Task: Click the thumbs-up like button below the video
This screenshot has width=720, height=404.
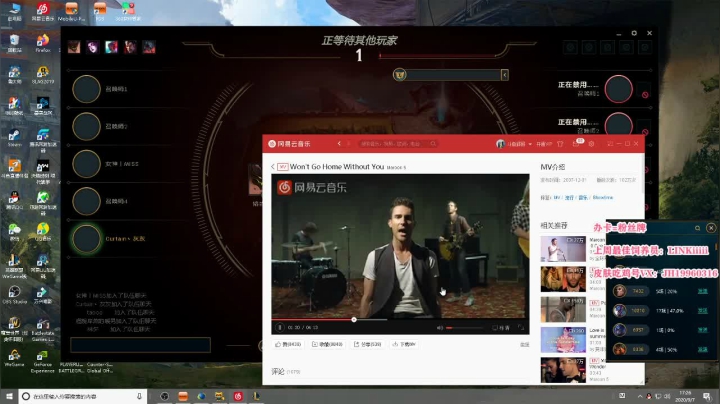Action: 288,344
